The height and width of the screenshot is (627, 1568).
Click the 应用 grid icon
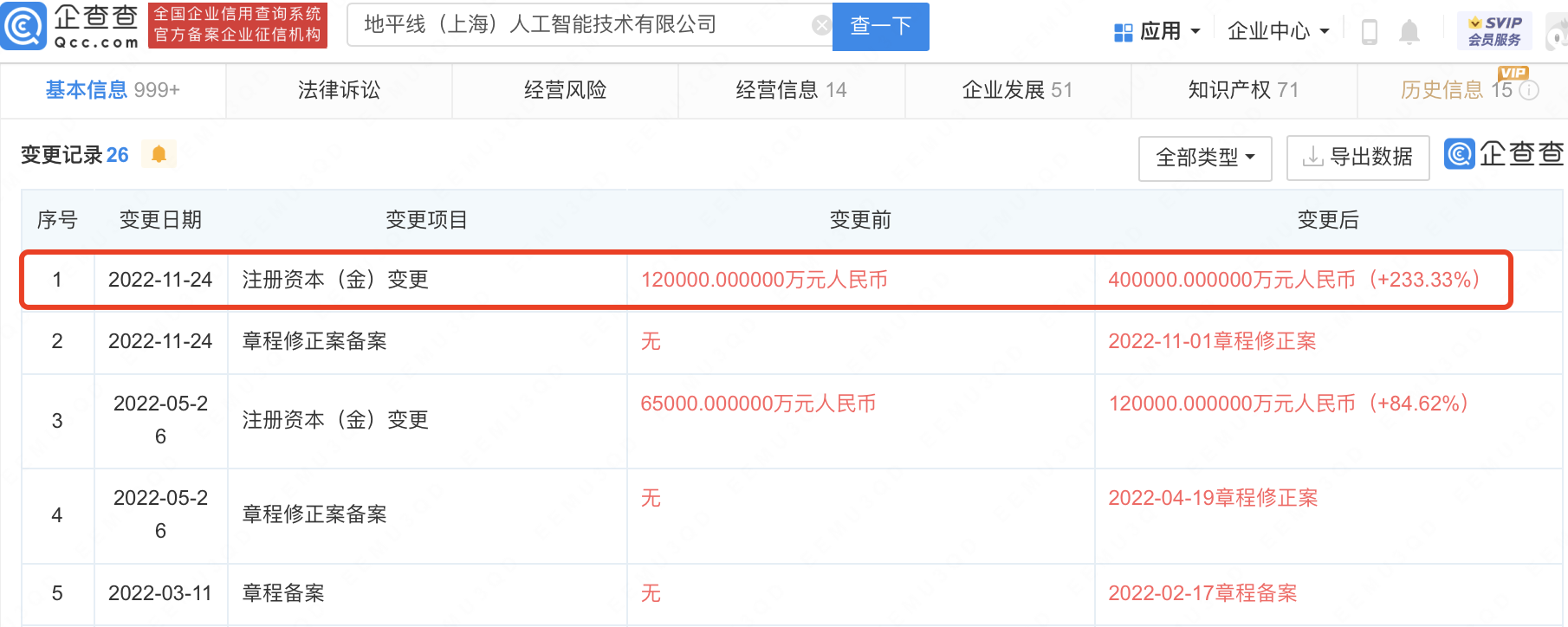(1123, 33)
